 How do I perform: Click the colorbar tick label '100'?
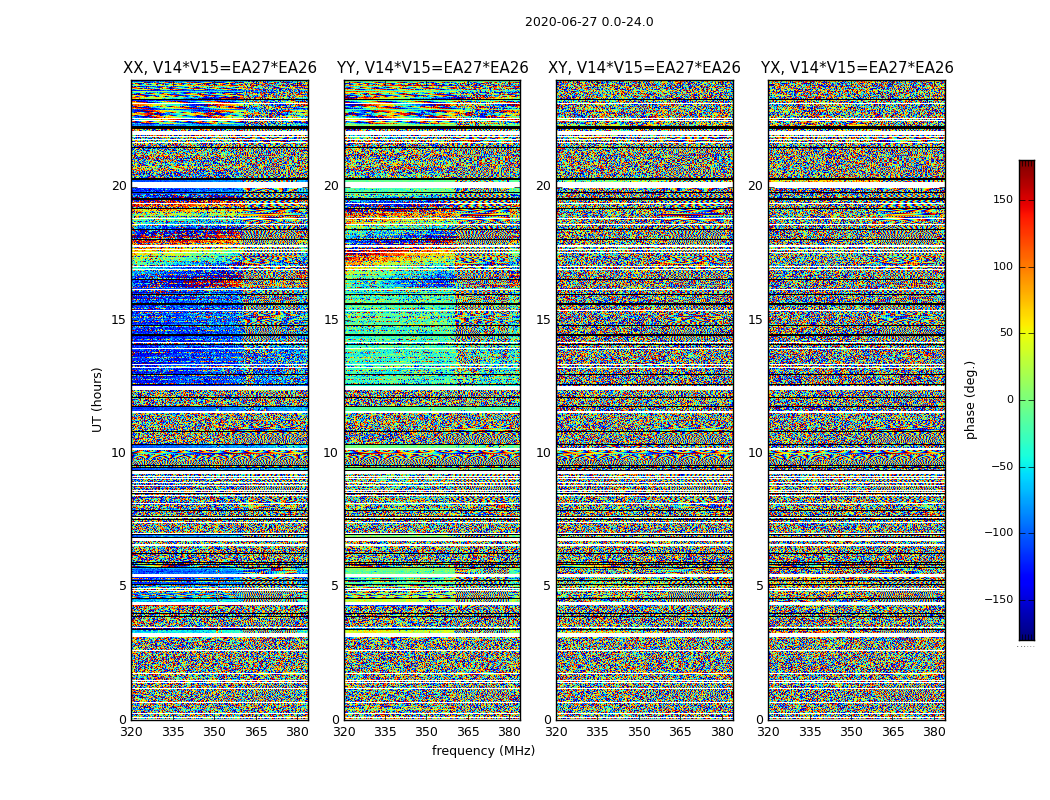[1003, 266]
